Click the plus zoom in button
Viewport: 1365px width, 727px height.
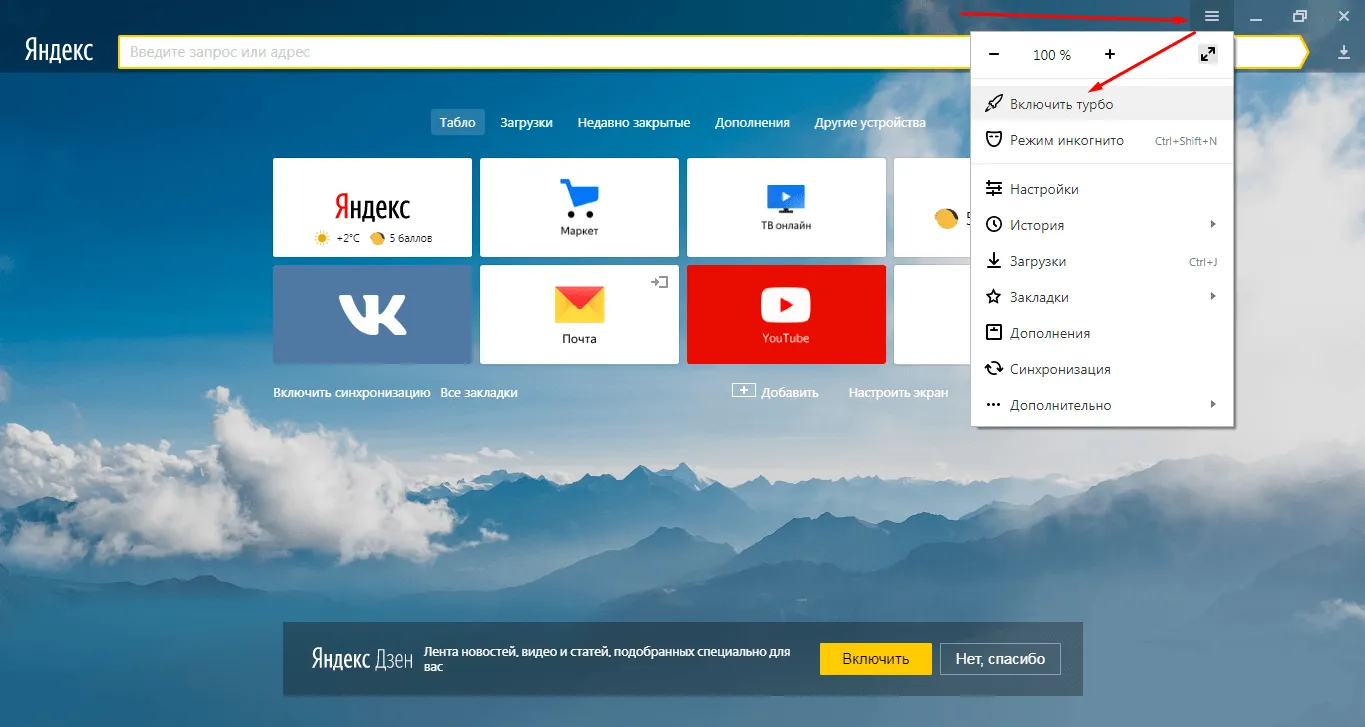click(x=1110, y=55)
